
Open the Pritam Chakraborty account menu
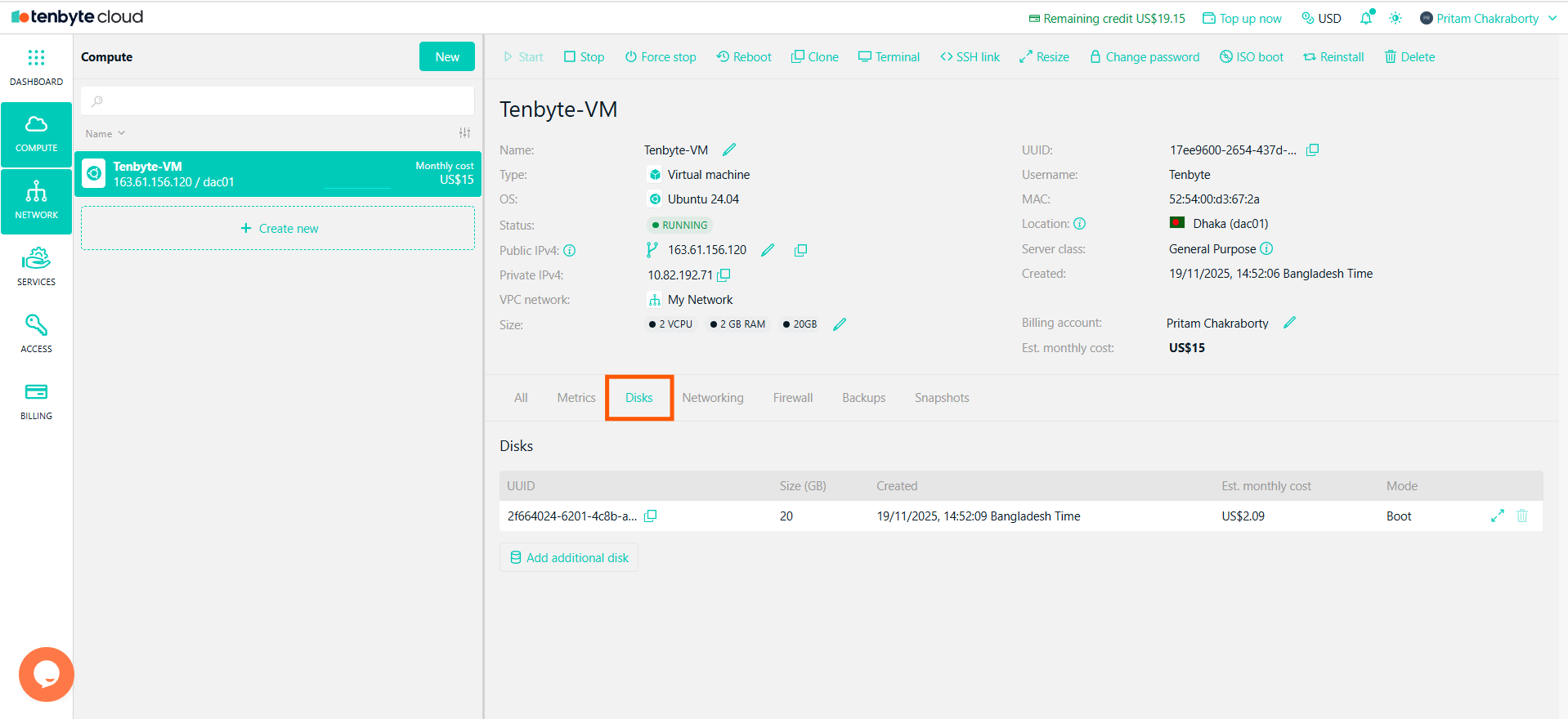pos(1488,18)
